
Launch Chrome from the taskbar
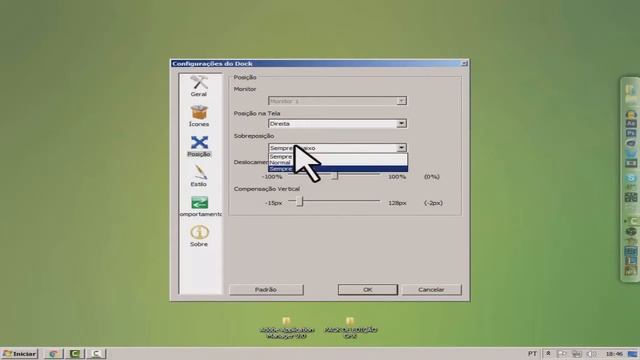click(53, 353)
